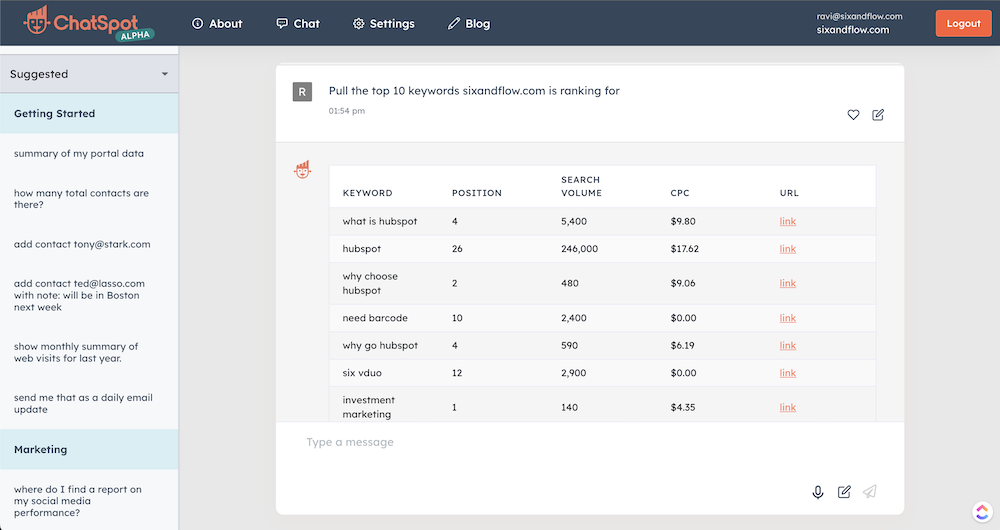Select the 'six vduo' keyword cell

362,372
